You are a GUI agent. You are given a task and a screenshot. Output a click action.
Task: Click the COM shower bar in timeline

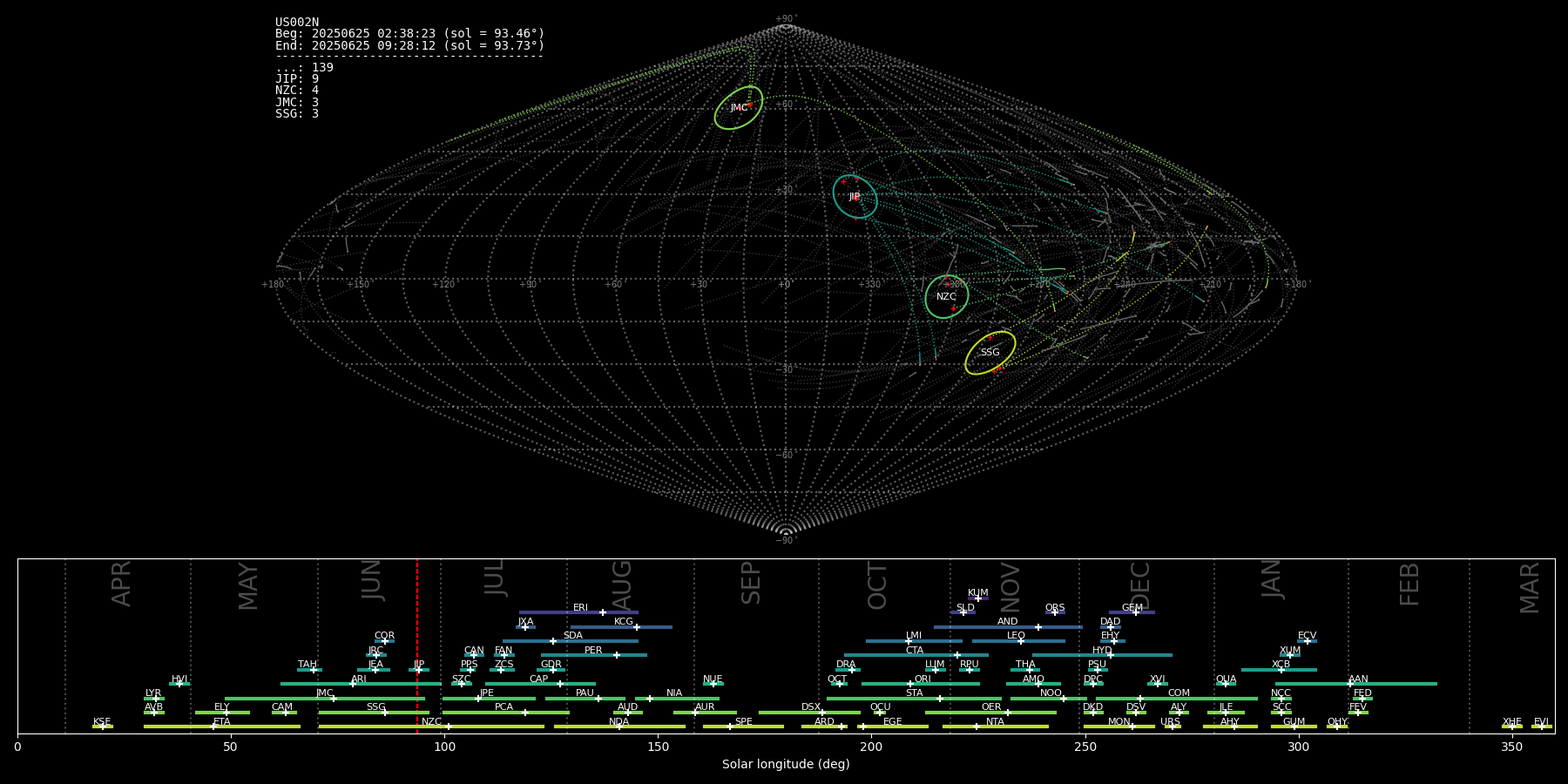coord(1178,698)
